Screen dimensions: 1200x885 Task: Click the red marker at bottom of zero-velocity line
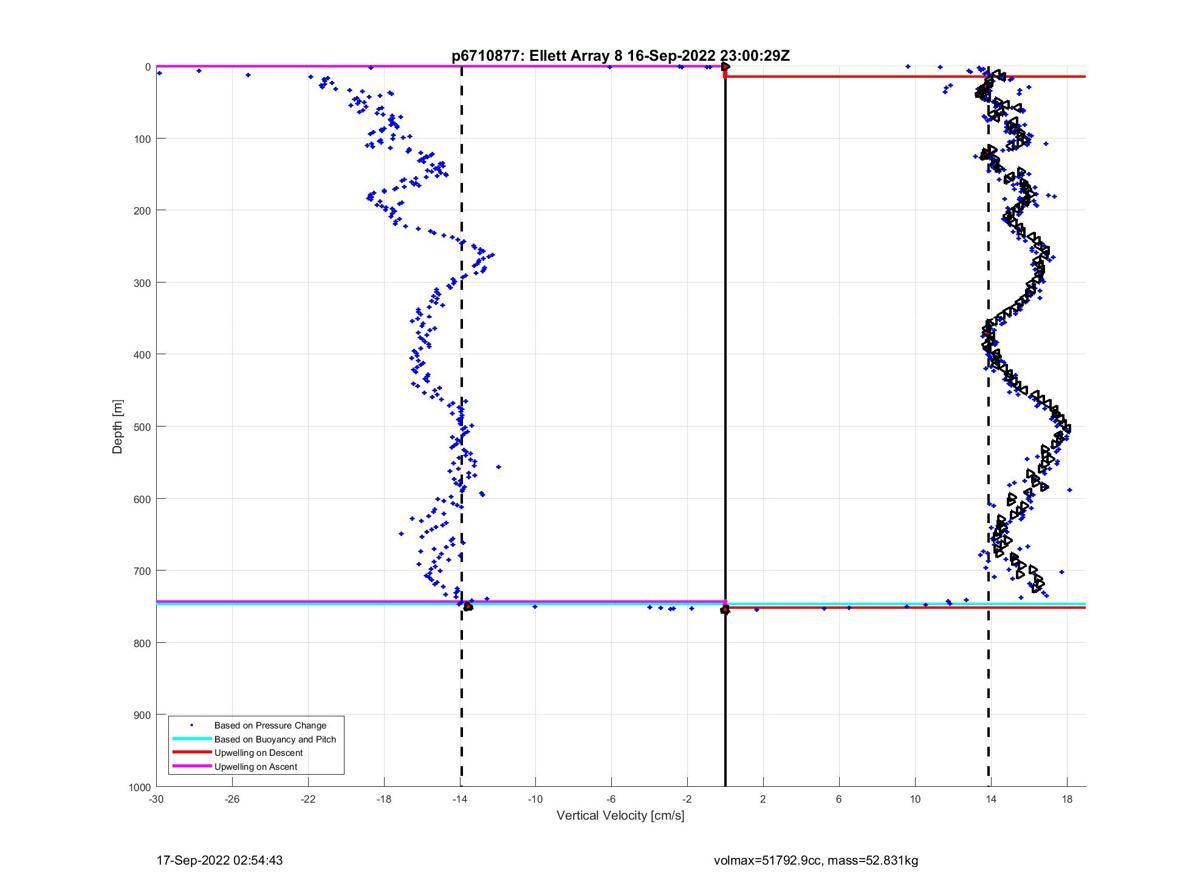(725, 609)
